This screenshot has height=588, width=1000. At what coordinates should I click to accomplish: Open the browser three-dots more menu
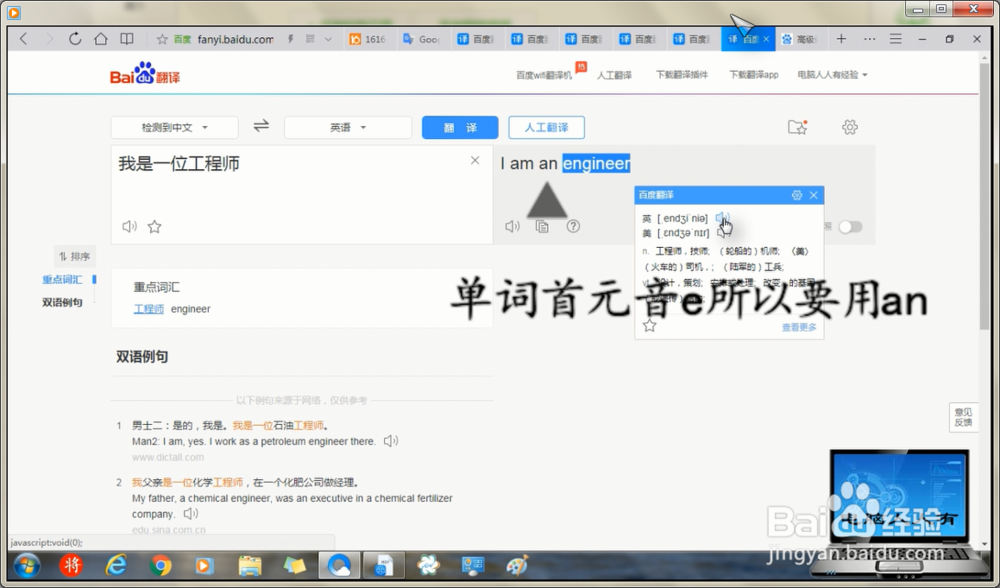(869, 39)
